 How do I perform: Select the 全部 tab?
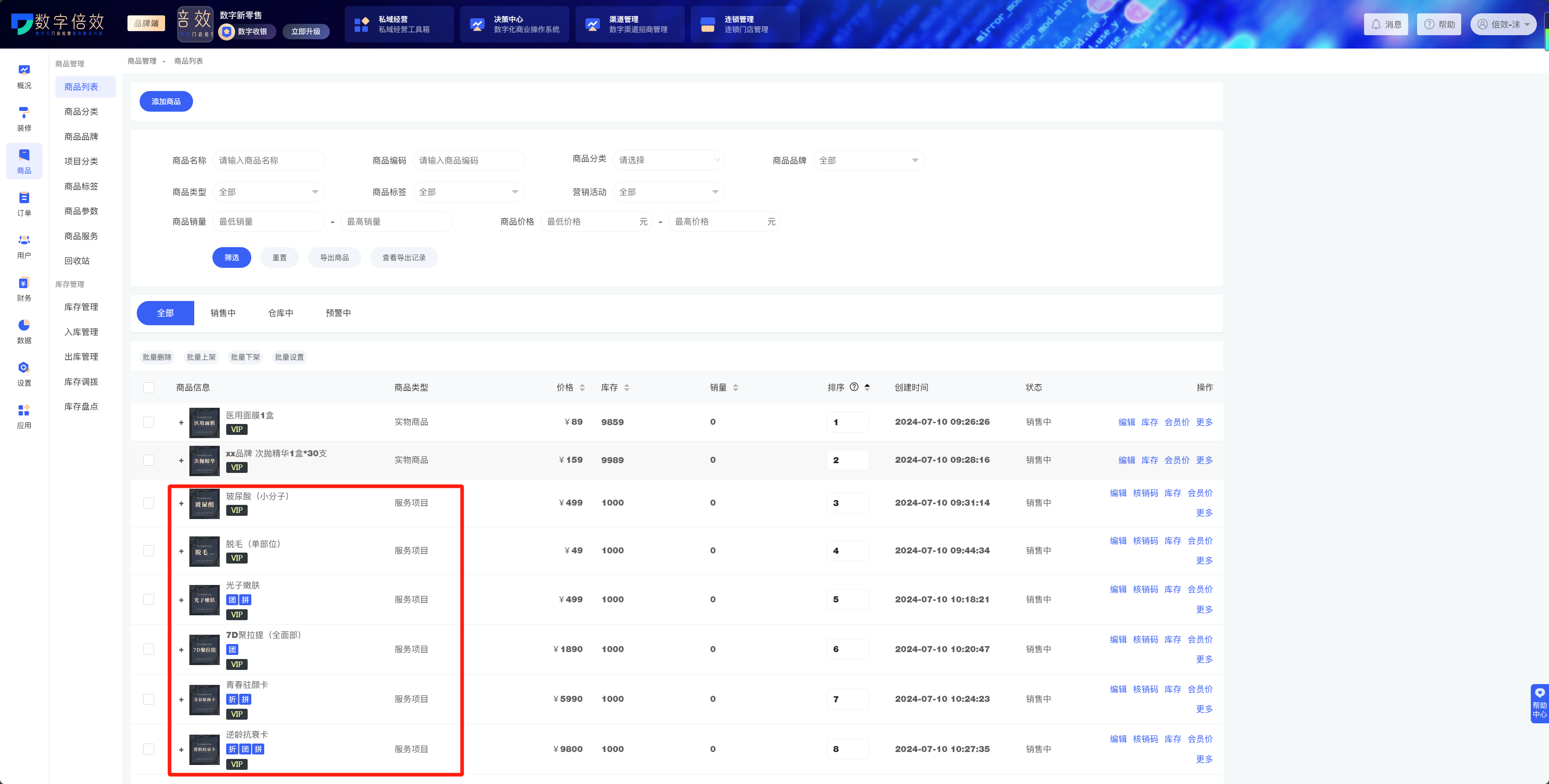(x=166, y=313)
